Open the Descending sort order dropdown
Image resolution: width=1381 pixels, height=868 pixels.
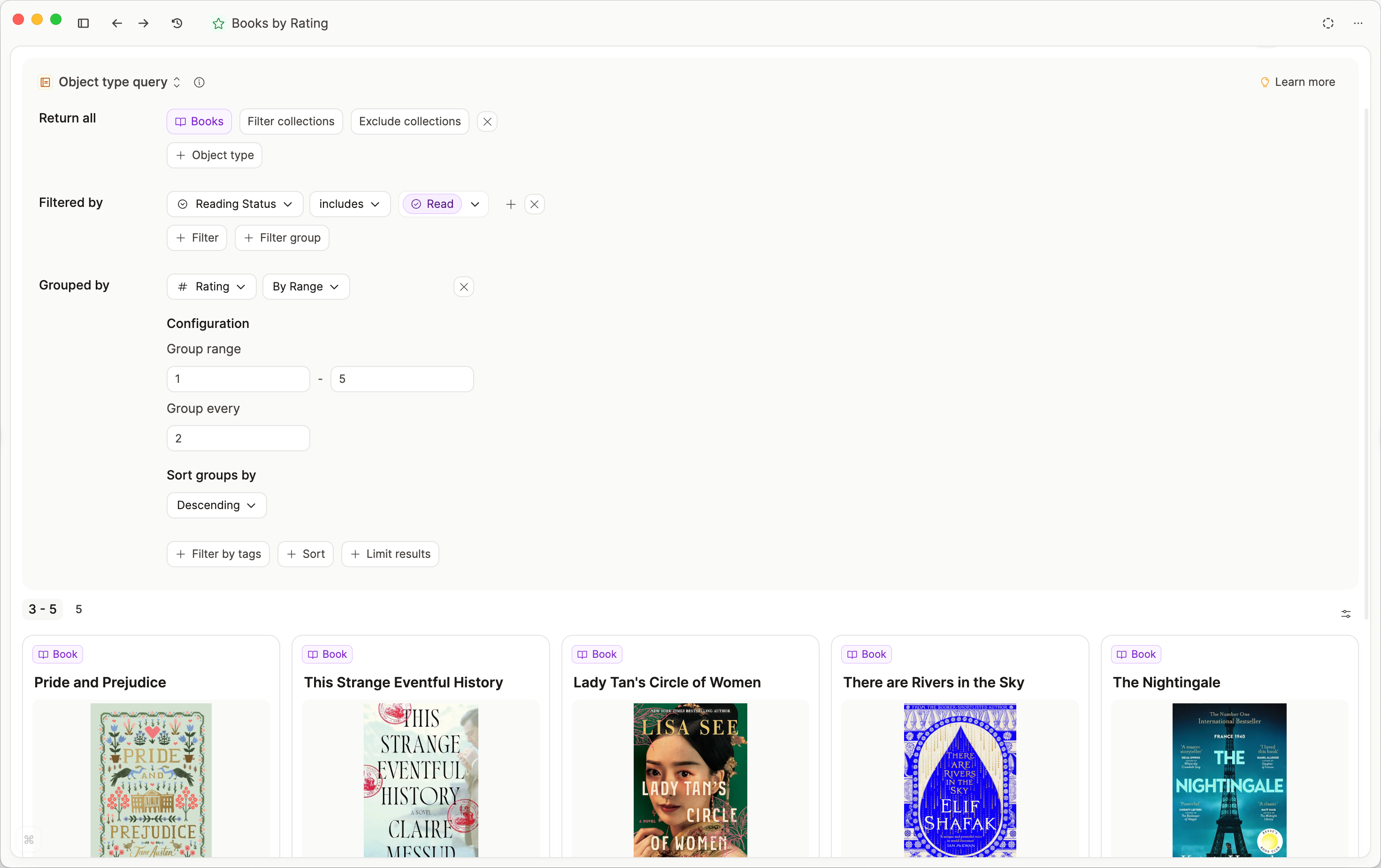[216, 505]
